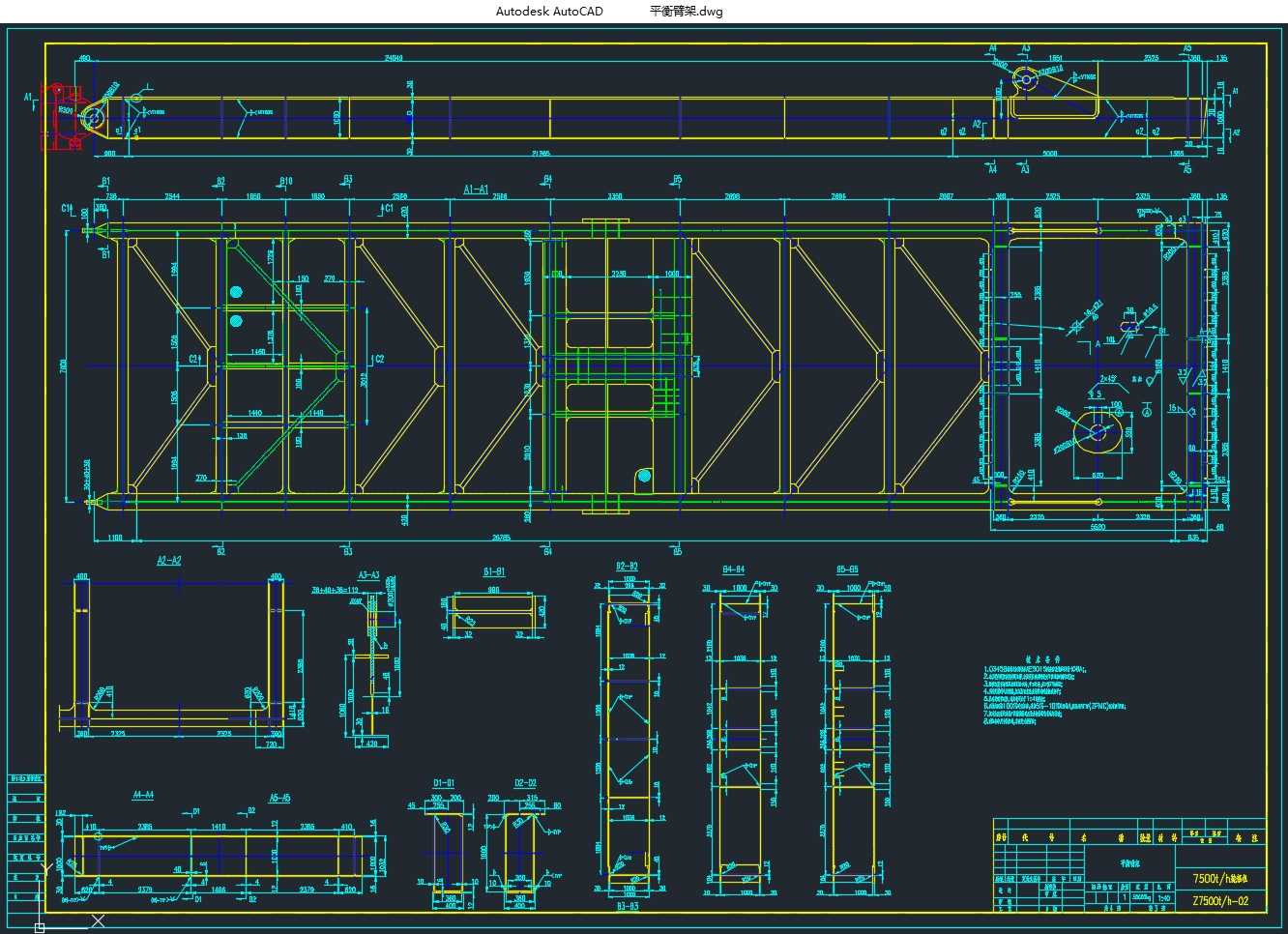Click the A2-A2 section view title

coord(169,560)
